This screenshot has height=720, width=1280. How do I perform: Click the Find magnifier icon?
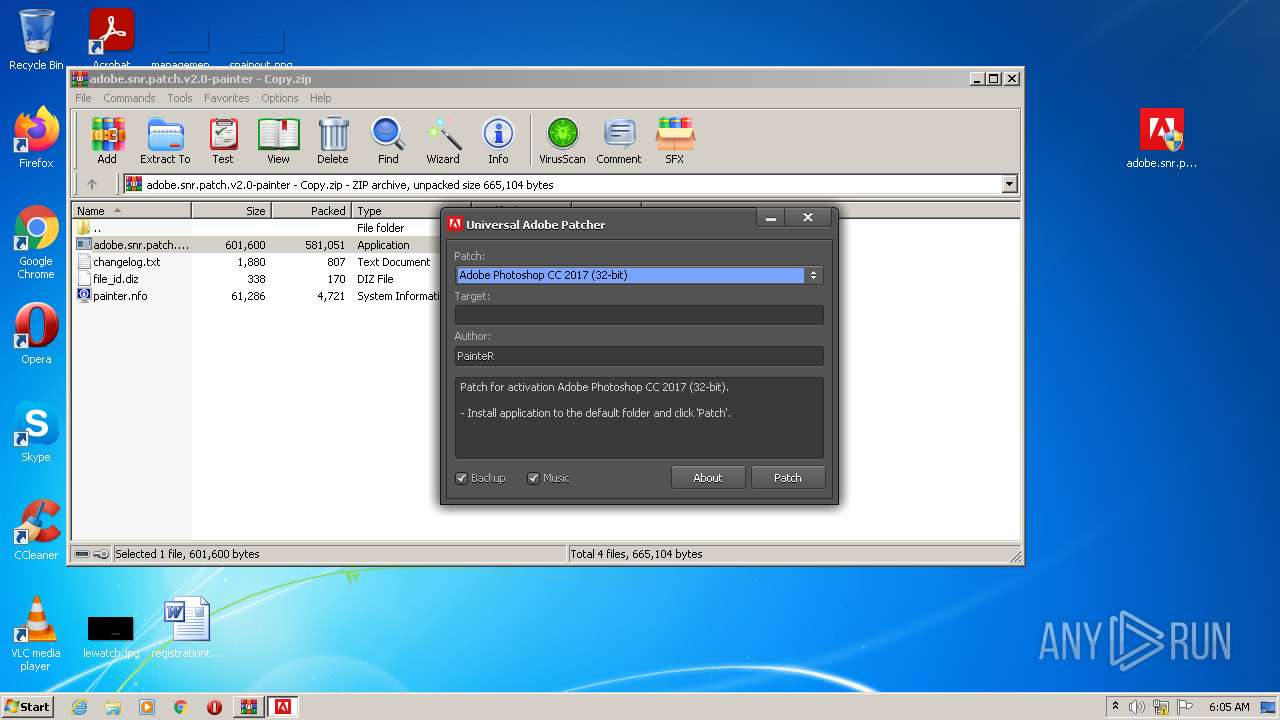click(388, 140)
